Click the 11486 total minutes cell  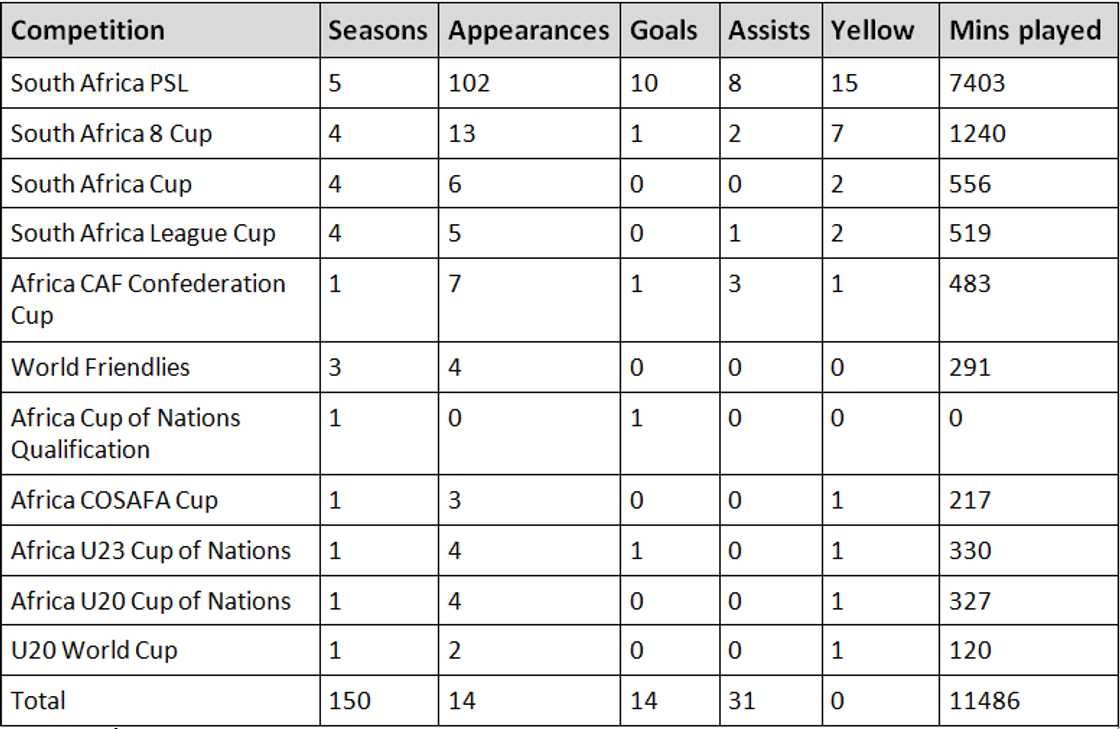click(x=984, y=700)
